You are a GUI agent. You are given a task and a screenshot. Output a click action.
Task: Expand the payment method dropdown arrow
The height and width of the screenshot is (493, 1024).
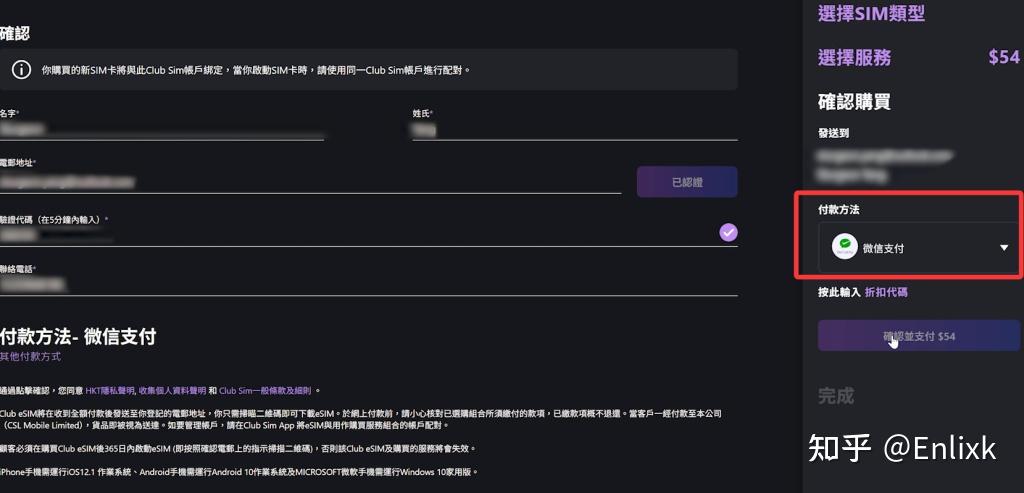pos(1004,248)
